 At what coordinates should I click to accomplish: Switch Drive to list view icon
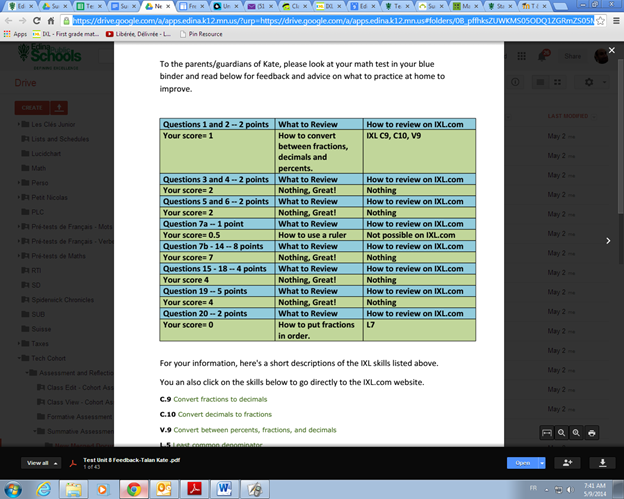pyautogui.click(x=540, y=82)
